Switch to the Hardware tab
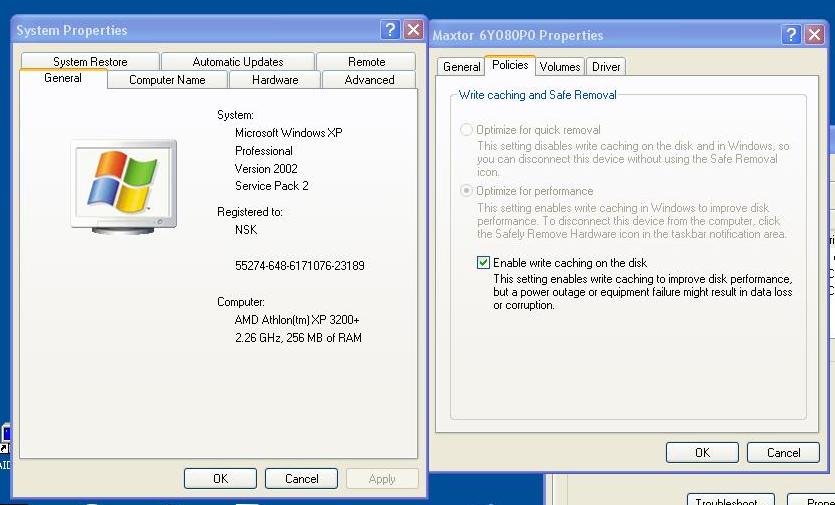 [275, 80]
